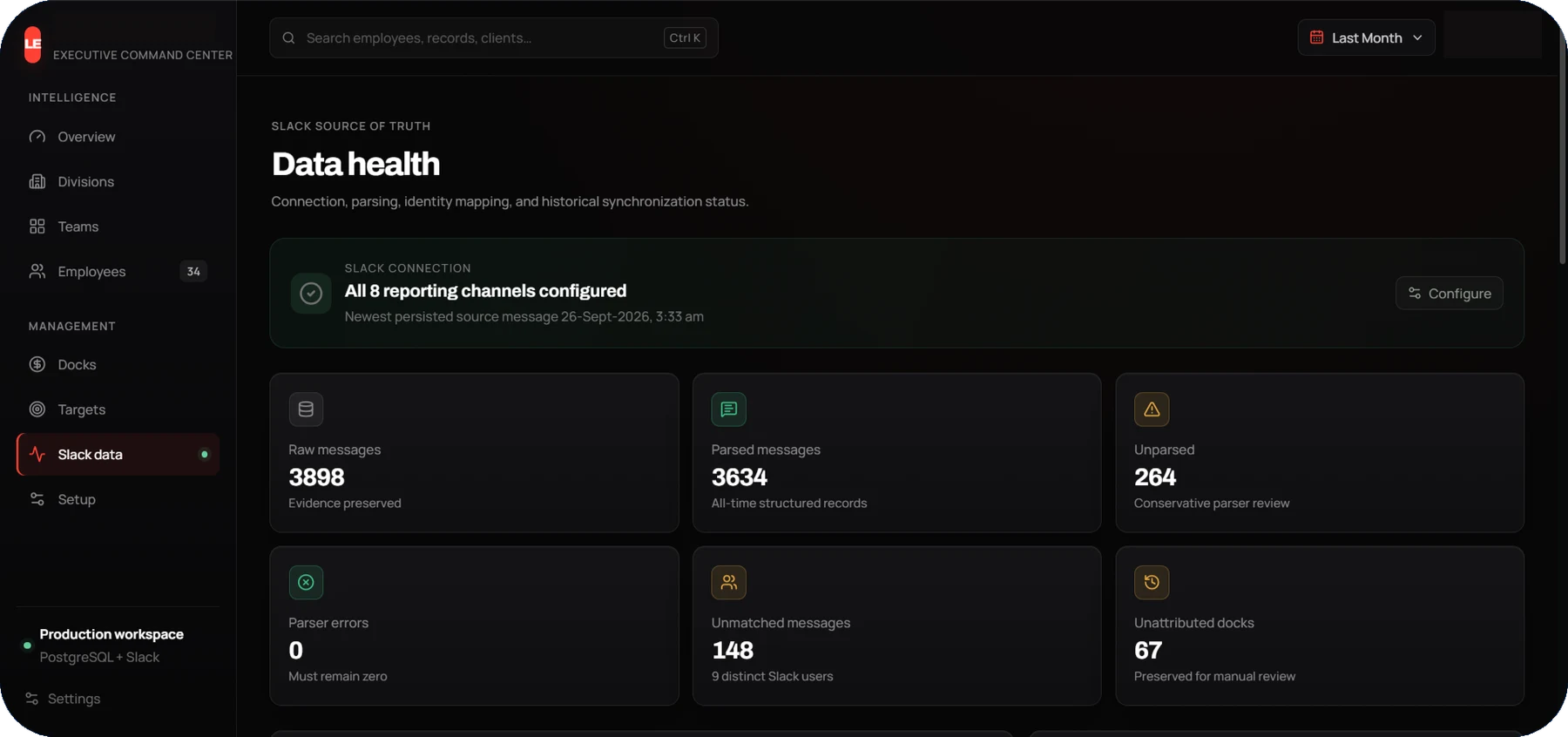The height and width of the screenshot is (737, 1568).
Task: Click the Employees people icon
Action: pos(37,272)
